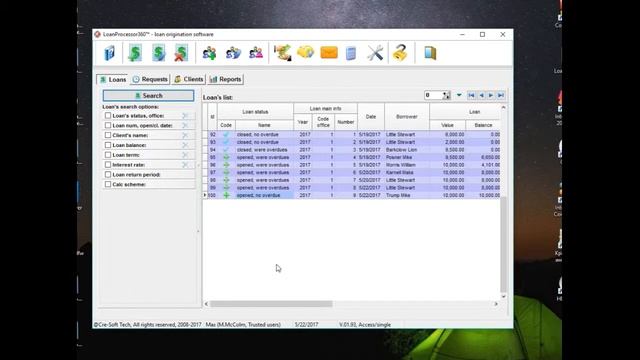Click the dollar icon with red X
Screen dimensions: 640x360
click(181, 53)
